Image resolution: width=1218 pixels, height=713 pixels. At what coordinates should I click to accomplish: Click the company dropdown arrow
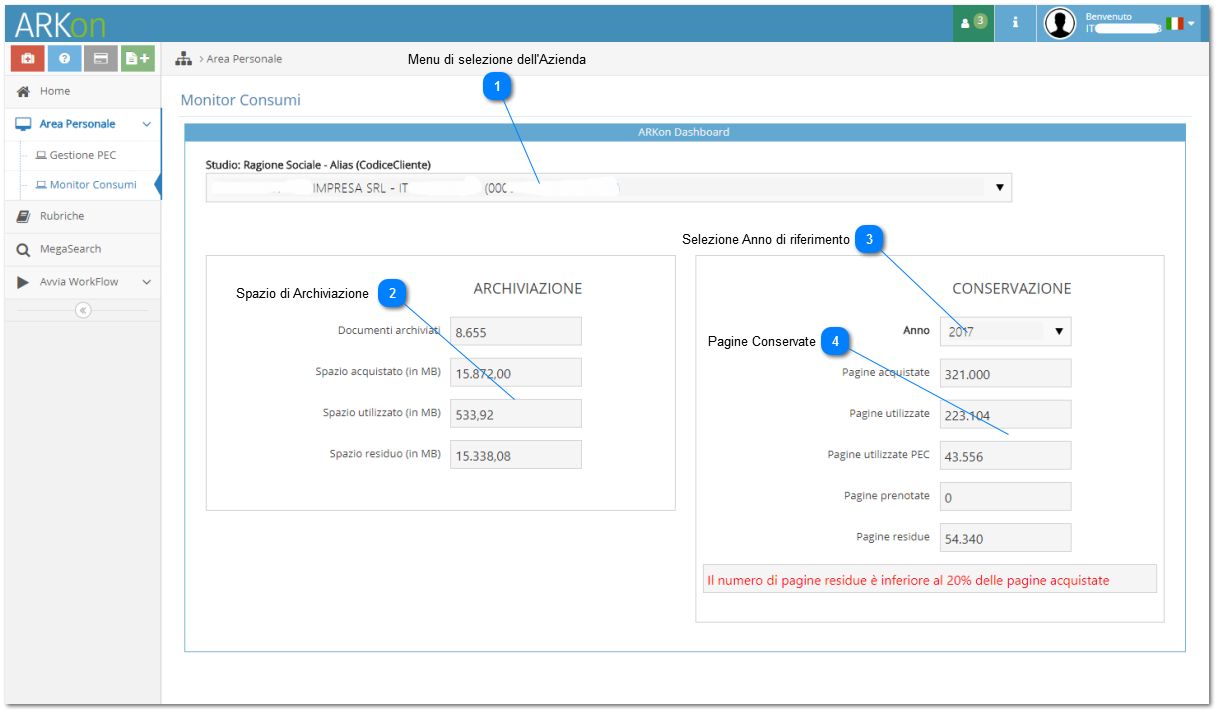coord(999,187)
